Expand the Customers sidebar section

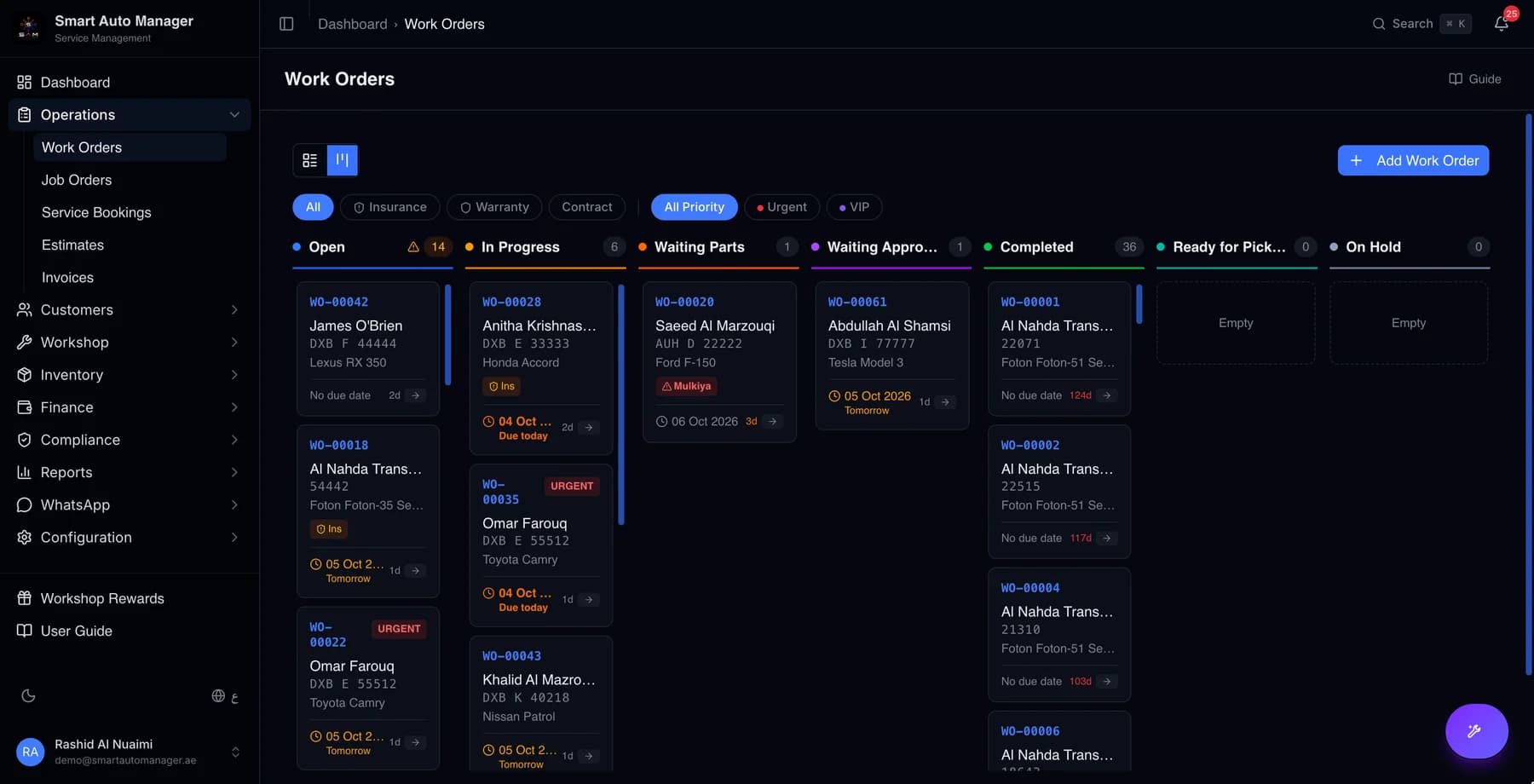tap(130, 310)
